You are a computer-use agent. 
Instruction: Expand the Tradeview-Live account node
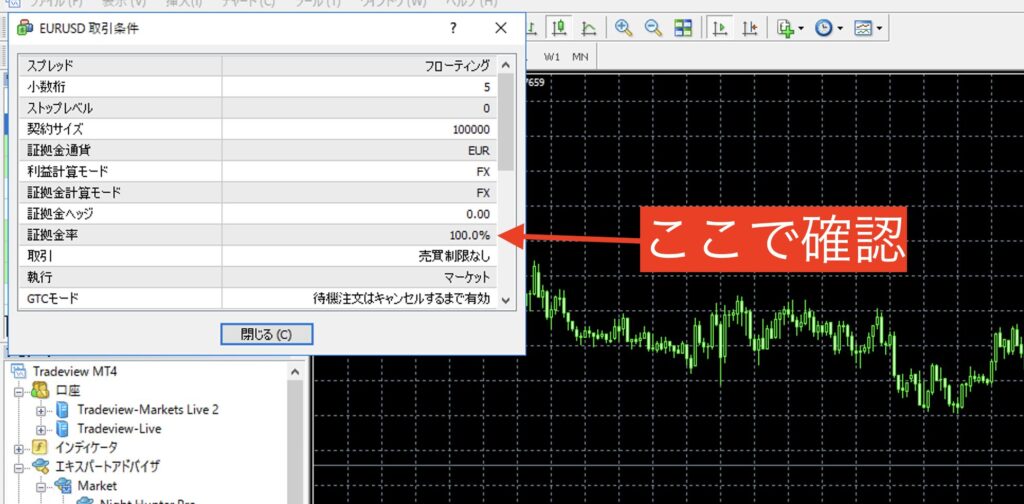coord(41,429)
